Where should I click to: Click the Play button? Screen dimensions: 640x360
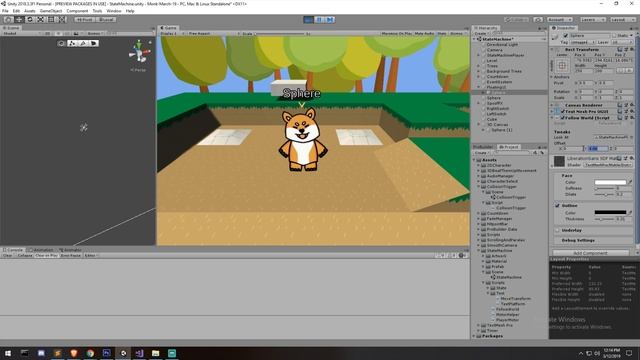click(309, 19)
